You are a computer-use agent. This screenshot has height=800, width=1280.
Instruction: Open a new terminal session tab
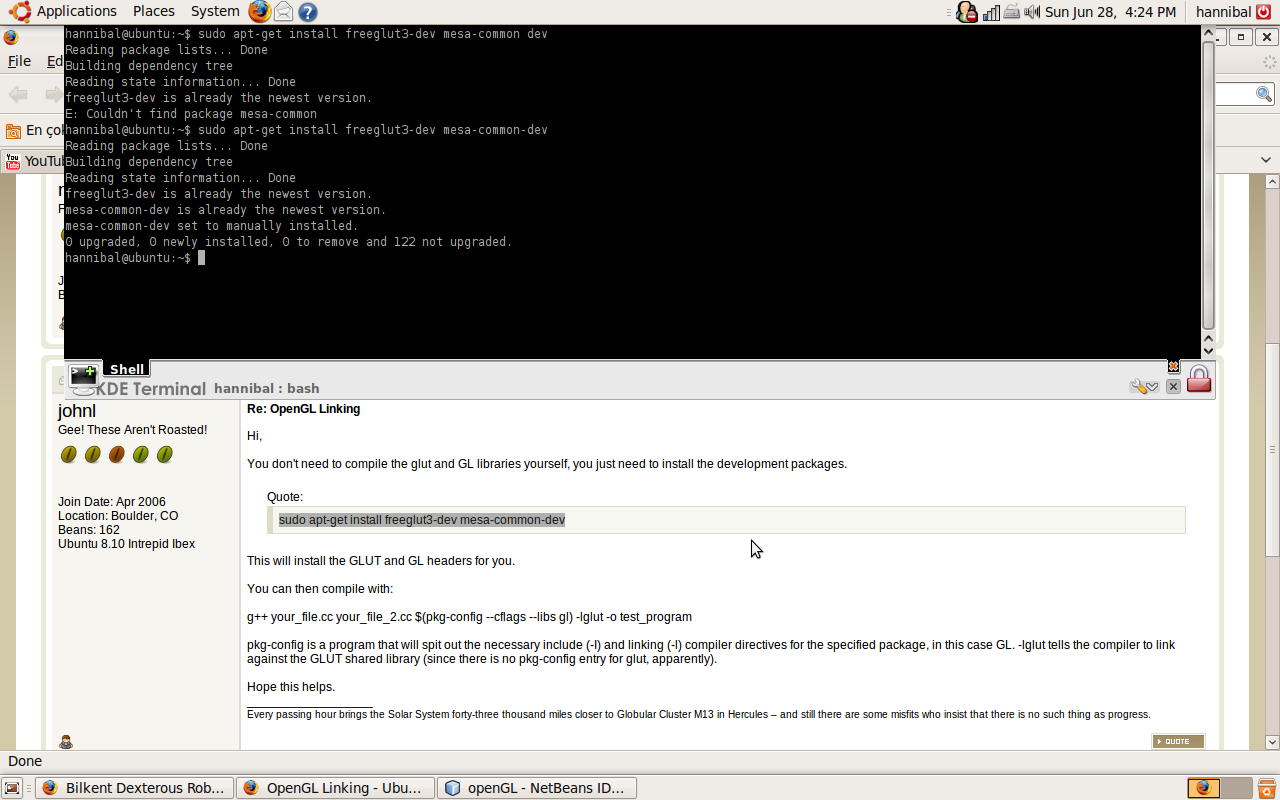83,376
